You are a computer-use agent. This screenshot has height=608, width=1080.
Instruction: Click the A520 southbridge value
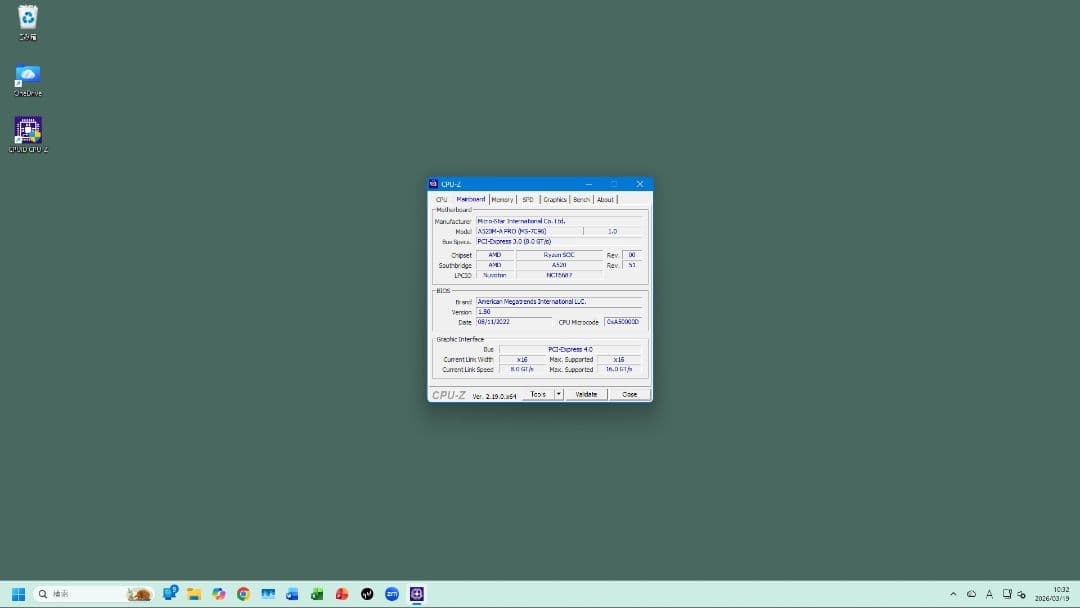559,265
